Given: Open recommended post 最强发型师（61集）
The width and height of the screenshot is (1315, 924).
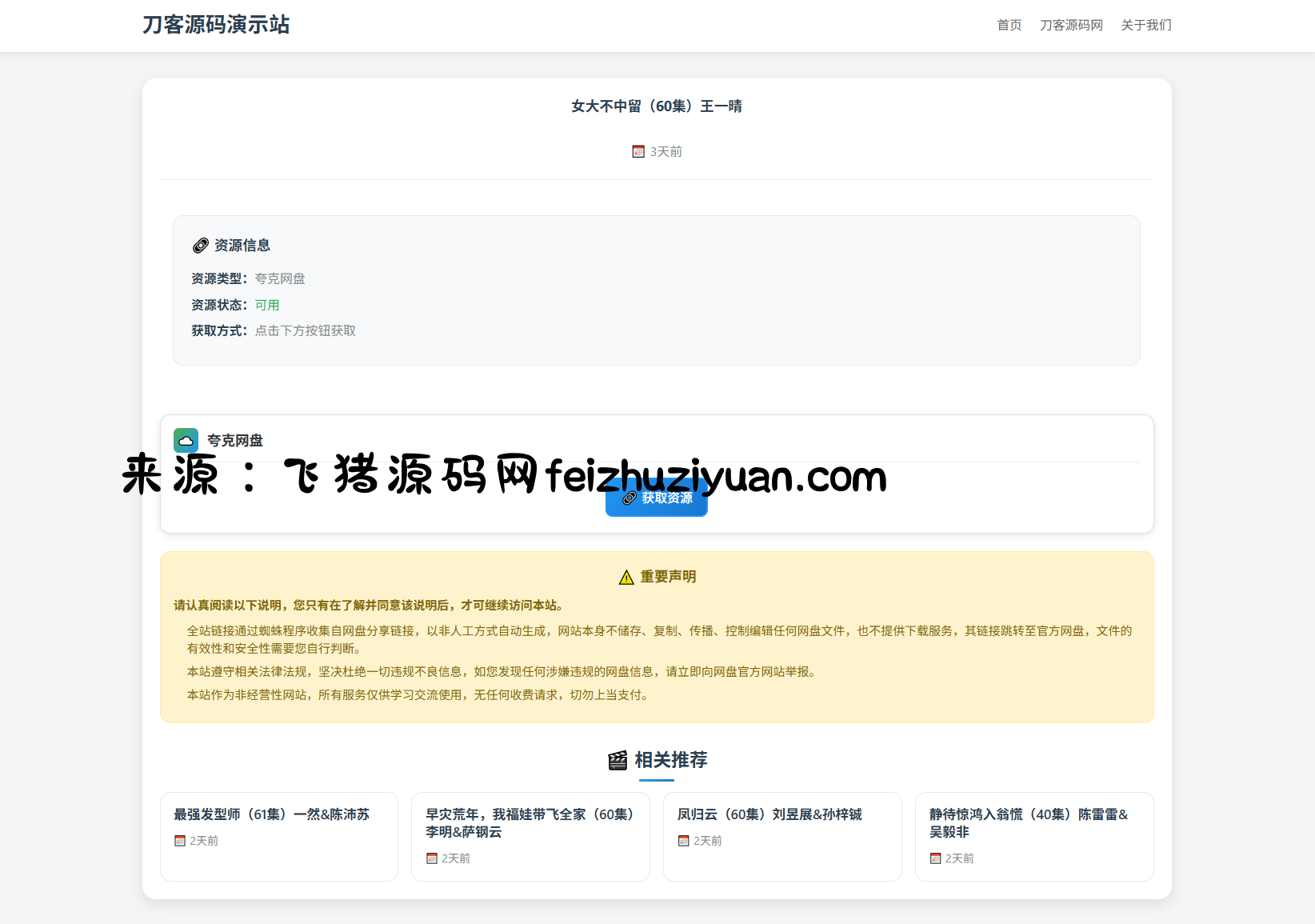Looking at the screenshot, I should 271,814.
